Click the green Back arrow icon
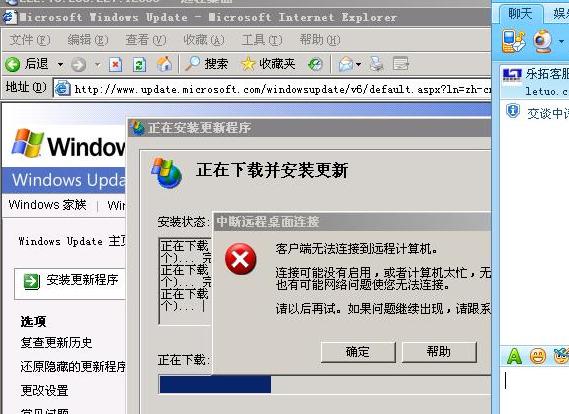Viewport: 569px width, 414px height. point(13,65)
